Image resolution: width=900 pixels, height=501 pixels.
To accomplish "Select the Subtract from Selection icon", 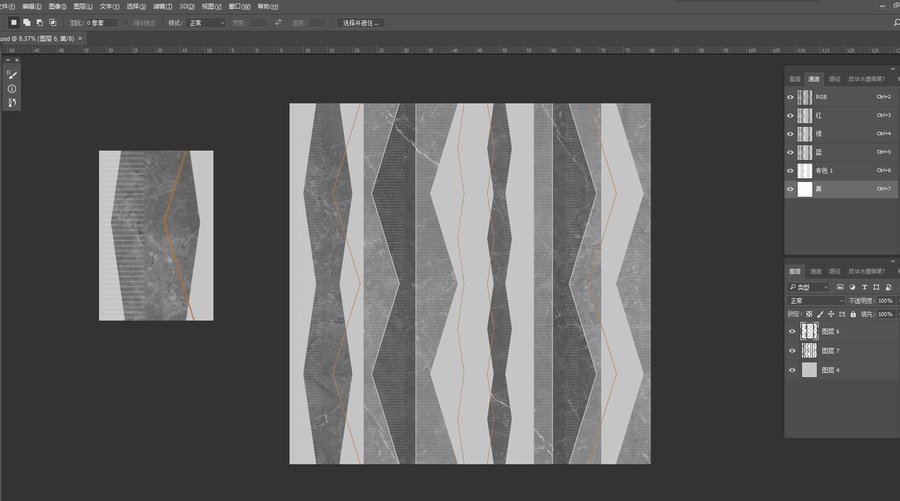I will point(40,22).
